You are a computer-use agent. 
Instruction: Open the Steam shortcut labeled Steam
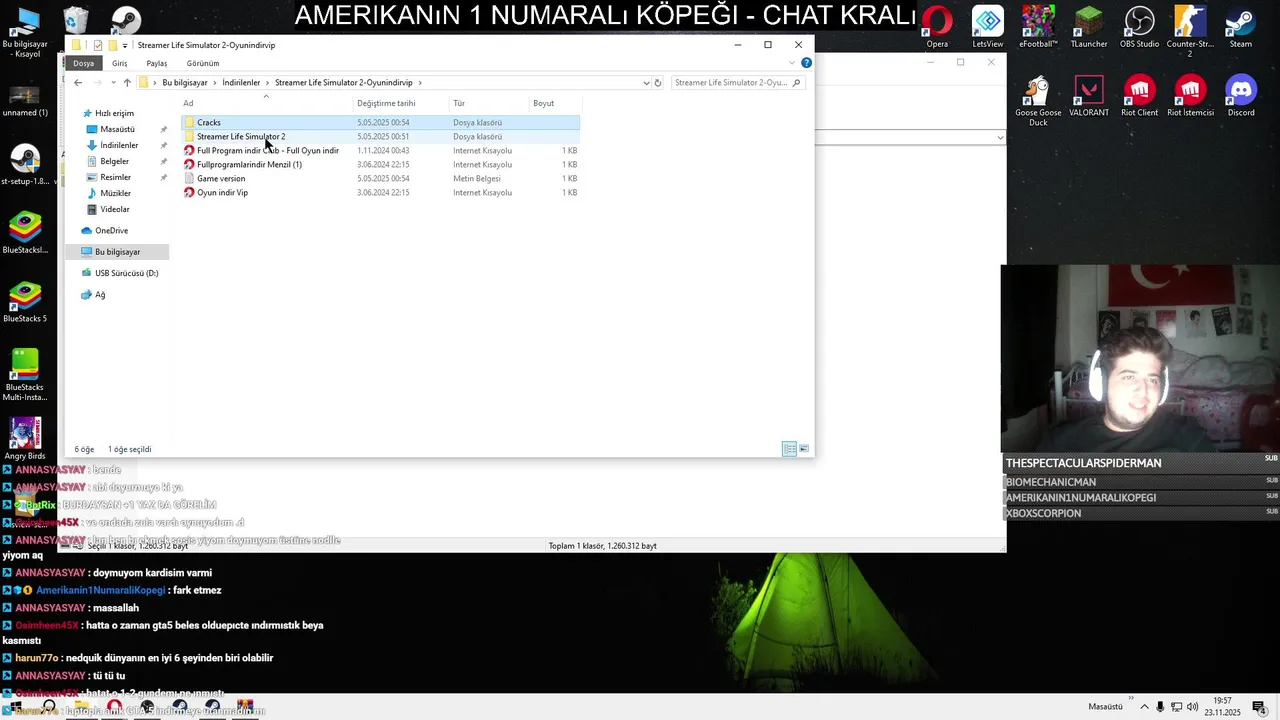point(1240,27)
